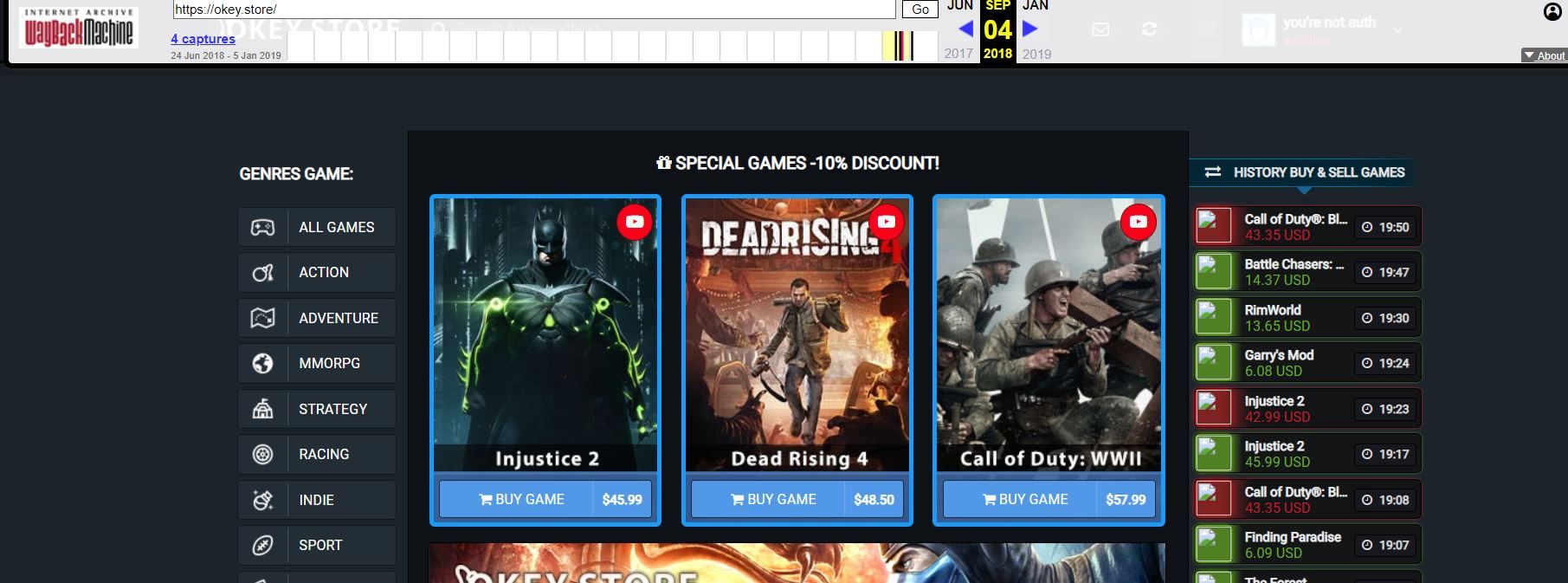Screen dimensions: 1568x583
Task: Click the $45.99 price on Injustice 2
Action: pyautogui.click(x=622, y=499)
